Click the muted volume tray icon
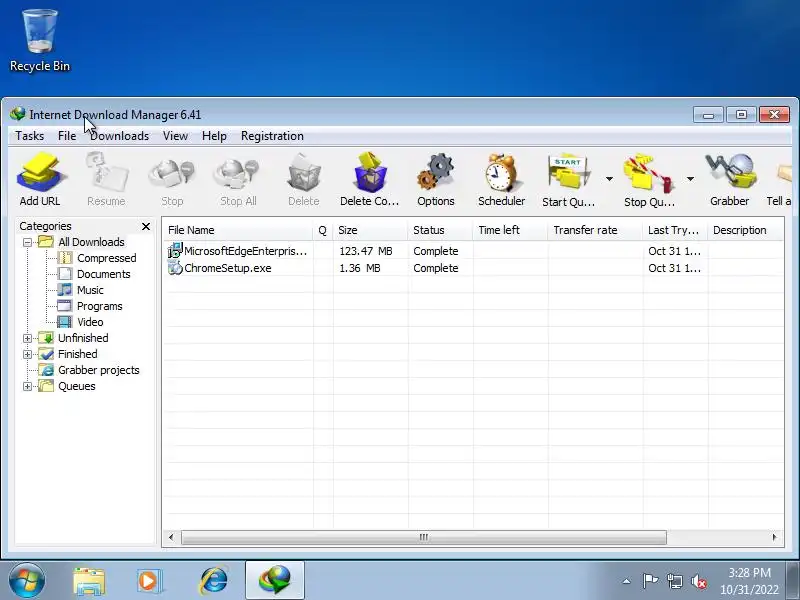This screenshot has height=600, width=800. [x=698, y=581]
